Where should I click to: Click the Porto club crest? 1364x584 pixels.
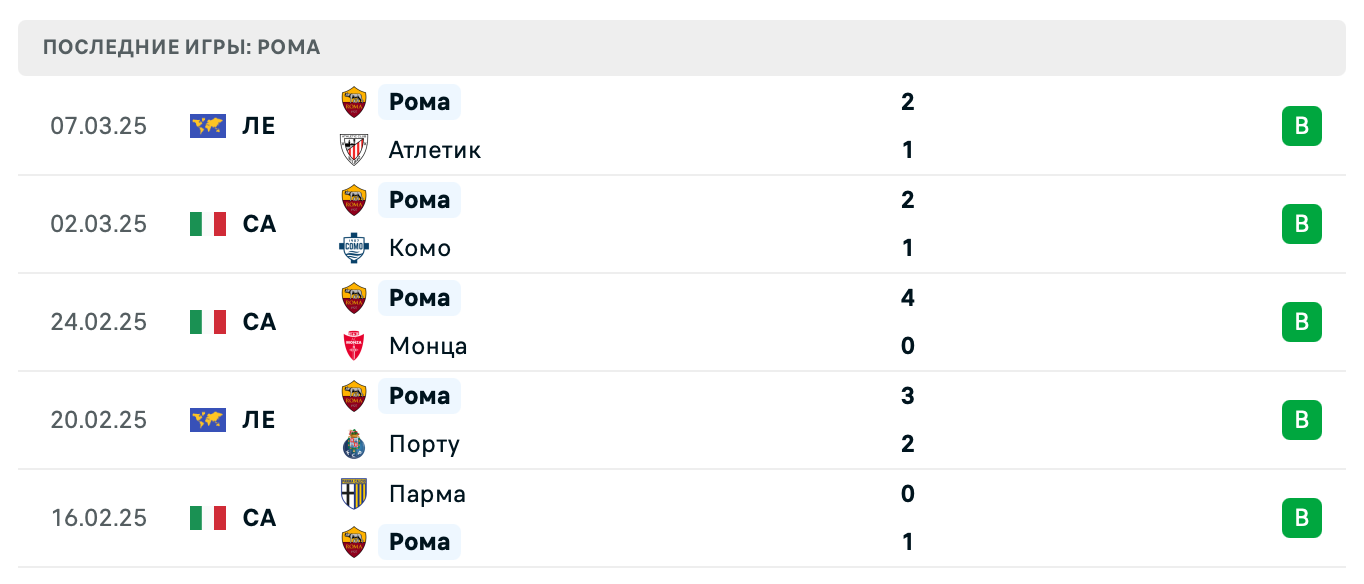point(354,444)
